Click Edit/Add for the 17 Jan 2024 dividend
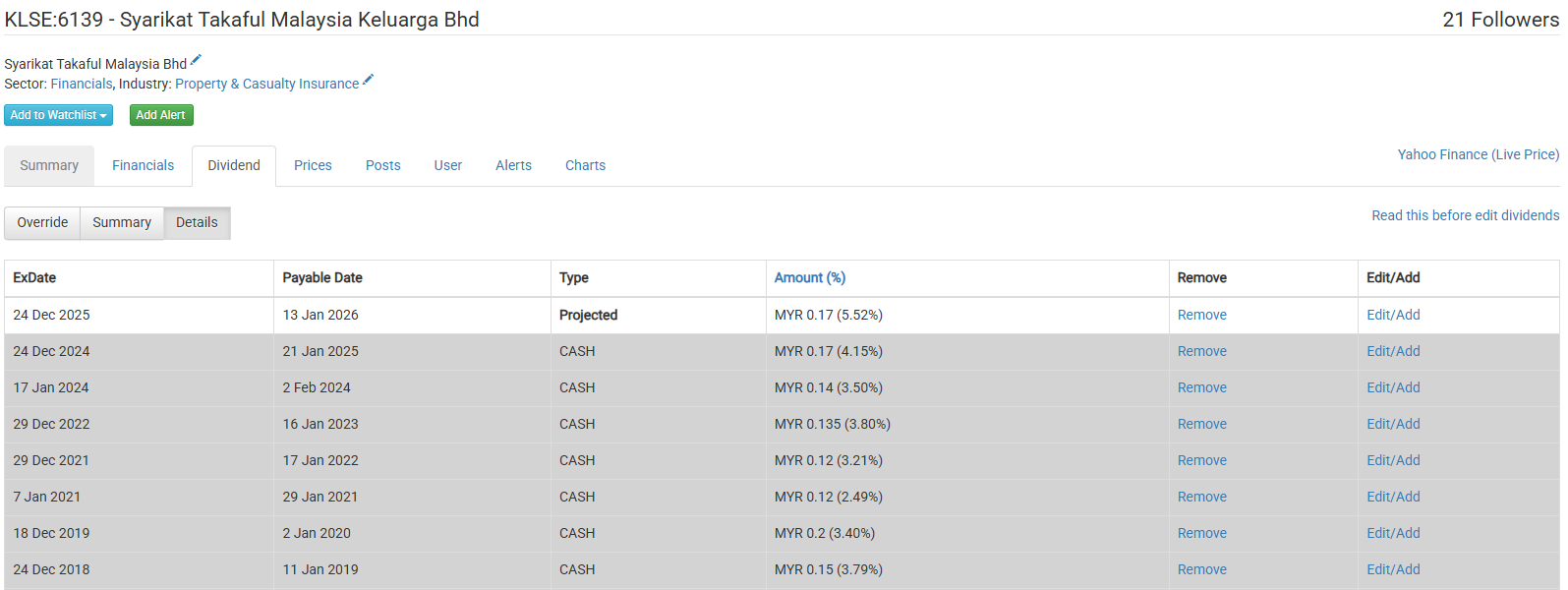The height and width of the screenshot is (590, 1568). click(x=1392, y=387)
